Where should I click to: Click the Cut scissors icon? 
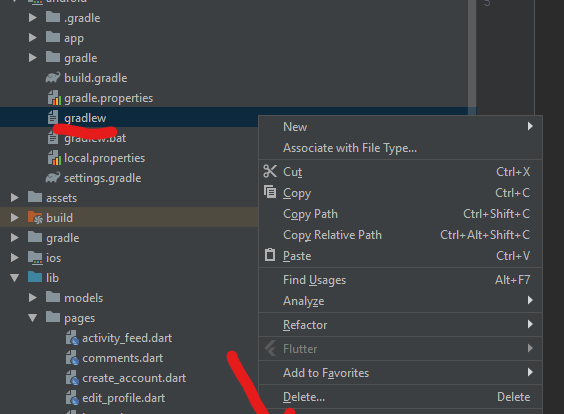(270, 172)
